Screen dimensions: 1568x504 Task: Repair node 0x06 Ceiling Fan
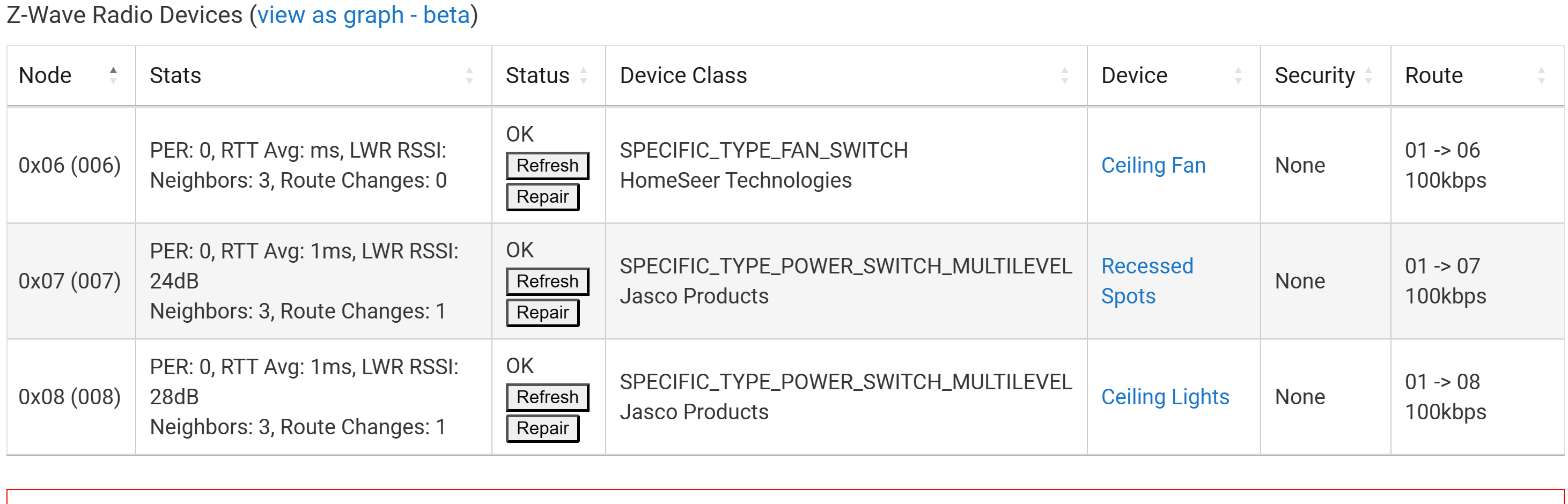click(542, 197)
